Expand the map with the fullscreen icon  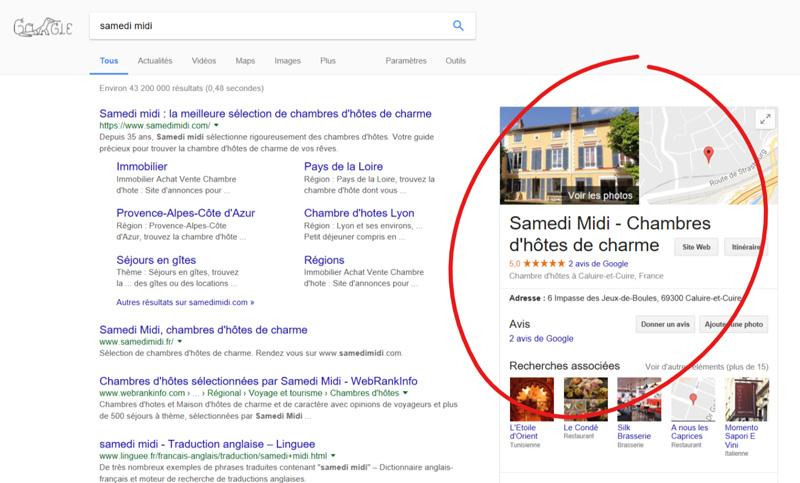765,119
